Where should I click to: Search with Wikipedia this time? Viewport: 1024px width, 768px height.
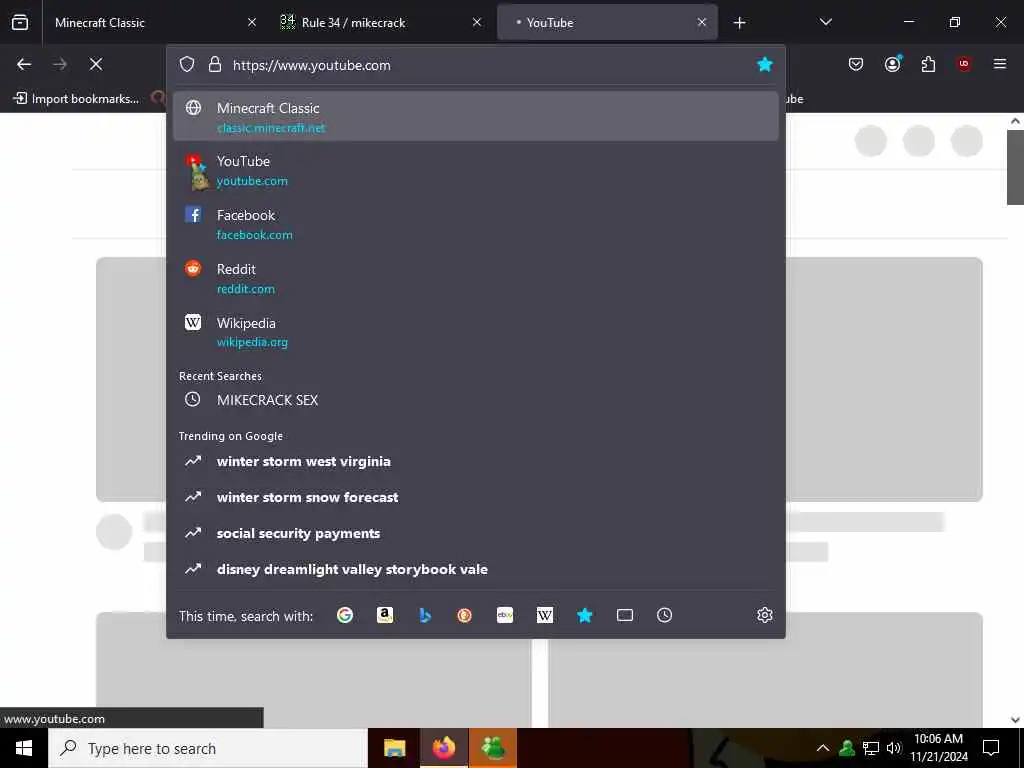pos(545,615)
